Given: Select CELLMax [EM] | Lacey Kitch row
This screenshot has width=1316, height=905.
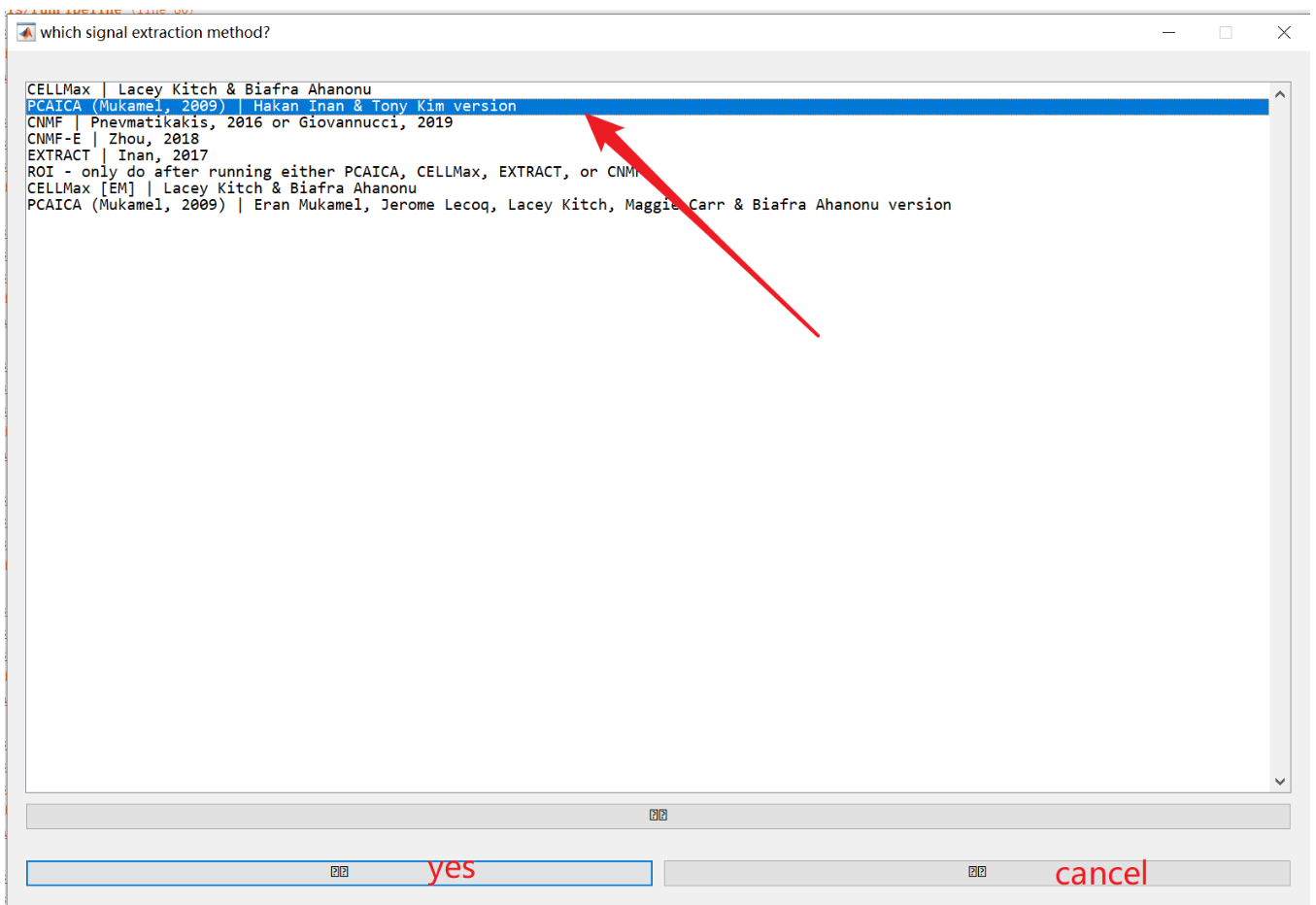Looking at the screenshot, I should coord(647,188).
